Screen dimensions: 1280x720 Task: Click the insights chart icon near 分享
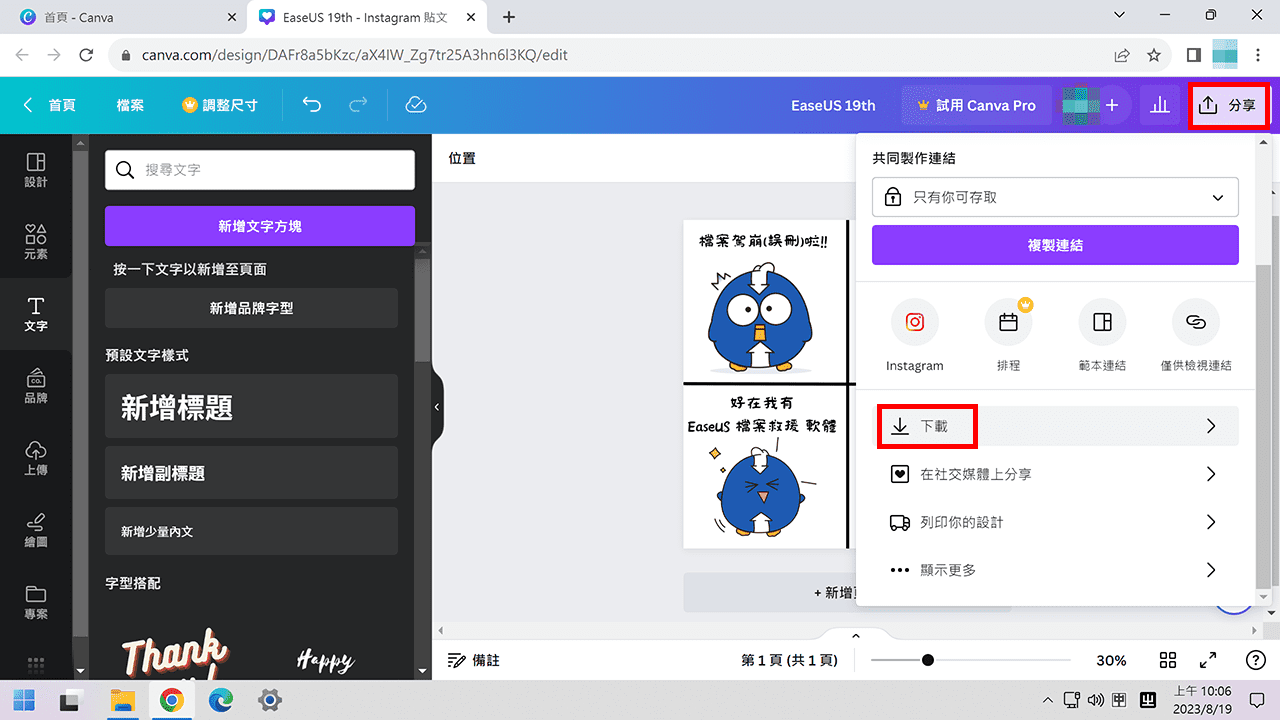pyautogui.click(x=1160, y=104)
